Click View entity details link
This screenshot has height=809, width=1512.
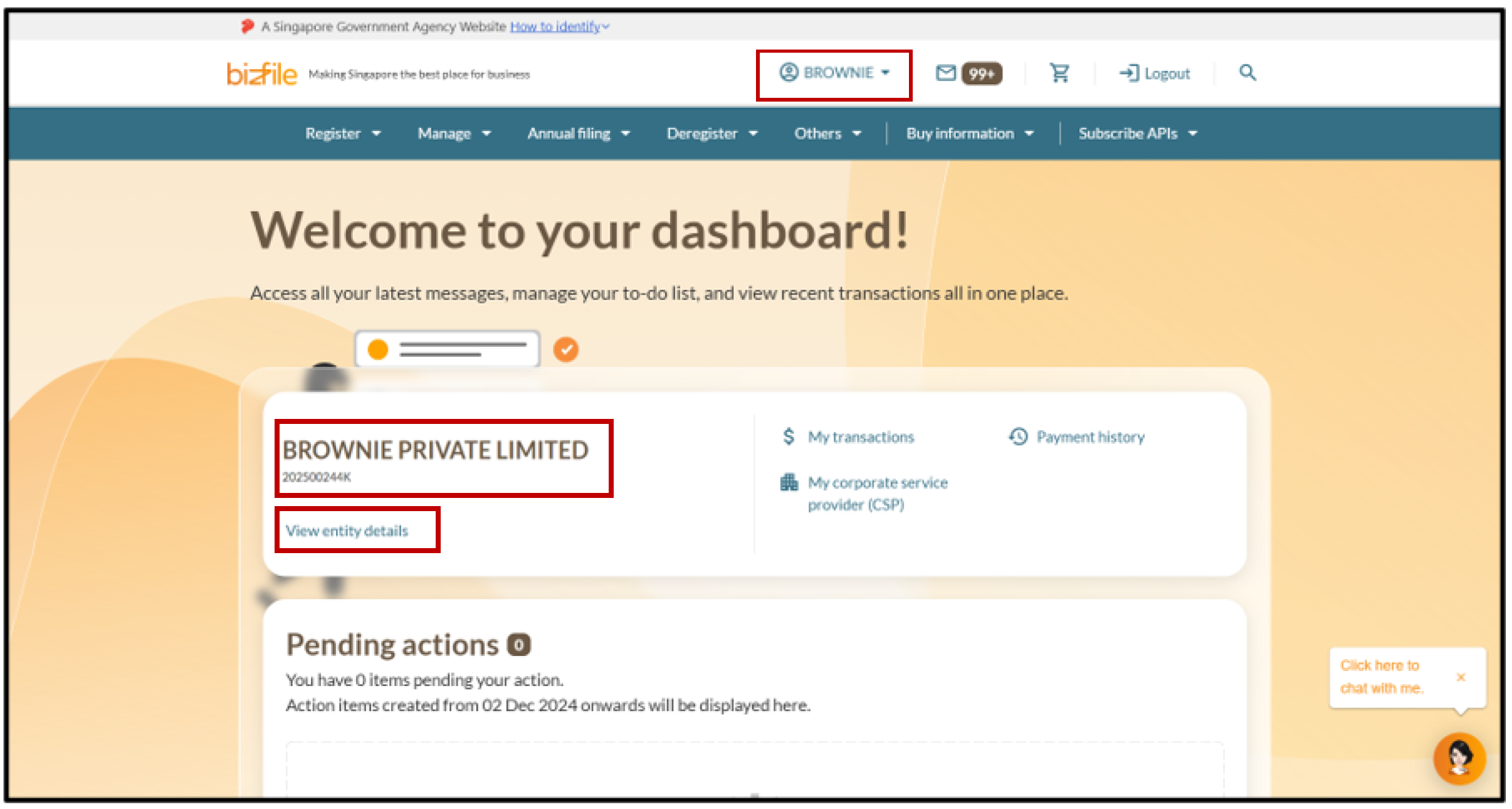tap(347, 531)
